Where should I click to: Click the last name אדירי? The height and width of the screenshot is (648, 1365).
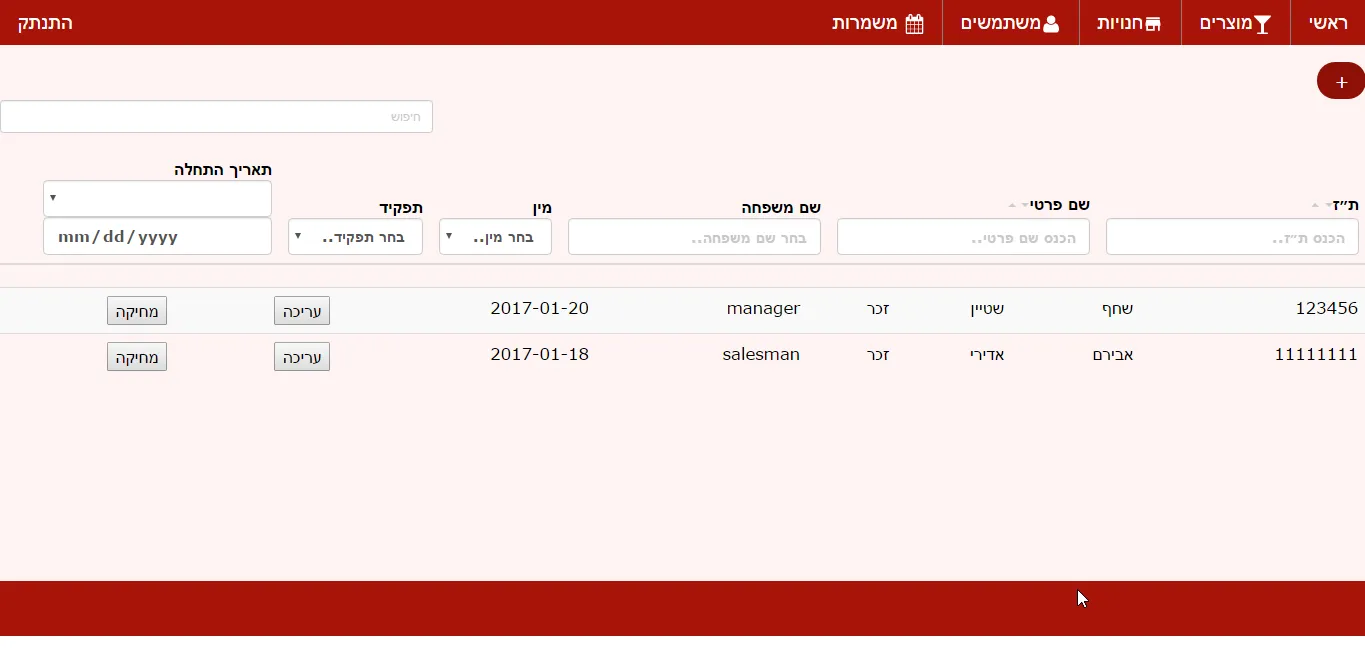coord(988,355)
